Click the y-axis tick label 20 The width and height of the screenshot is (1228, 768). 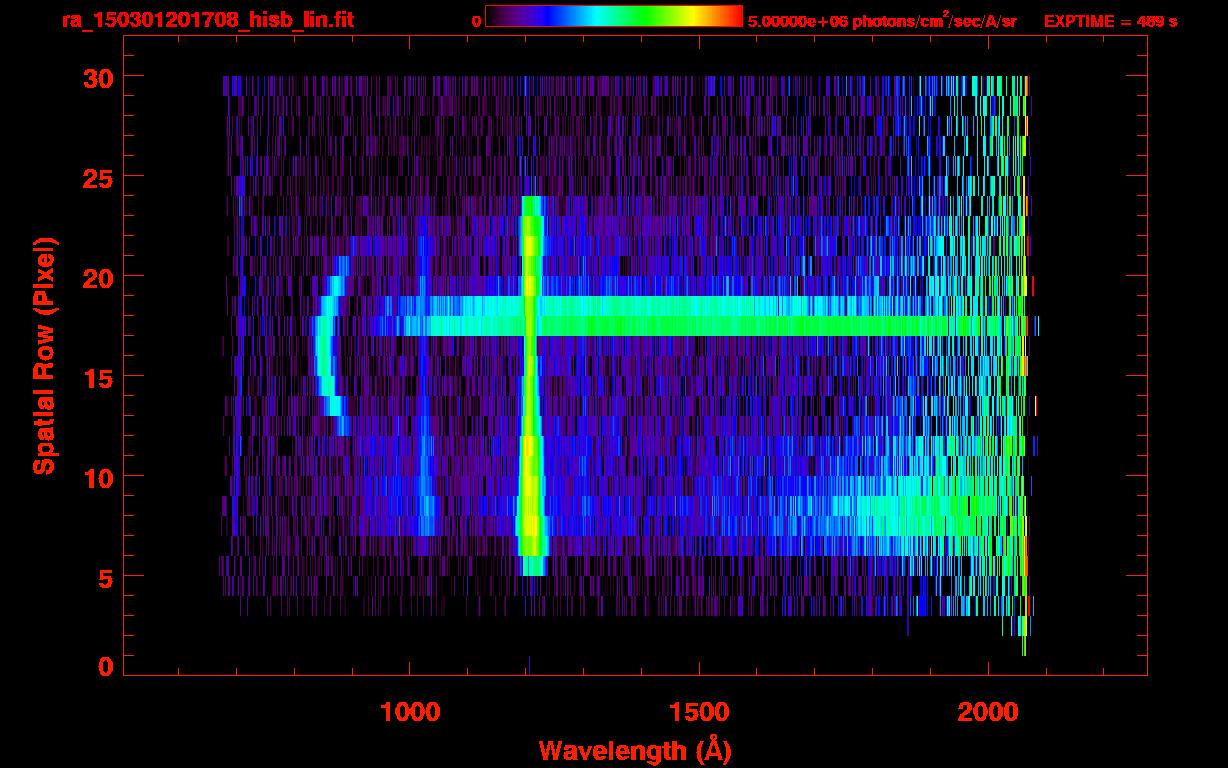click(x=97, y=277)
